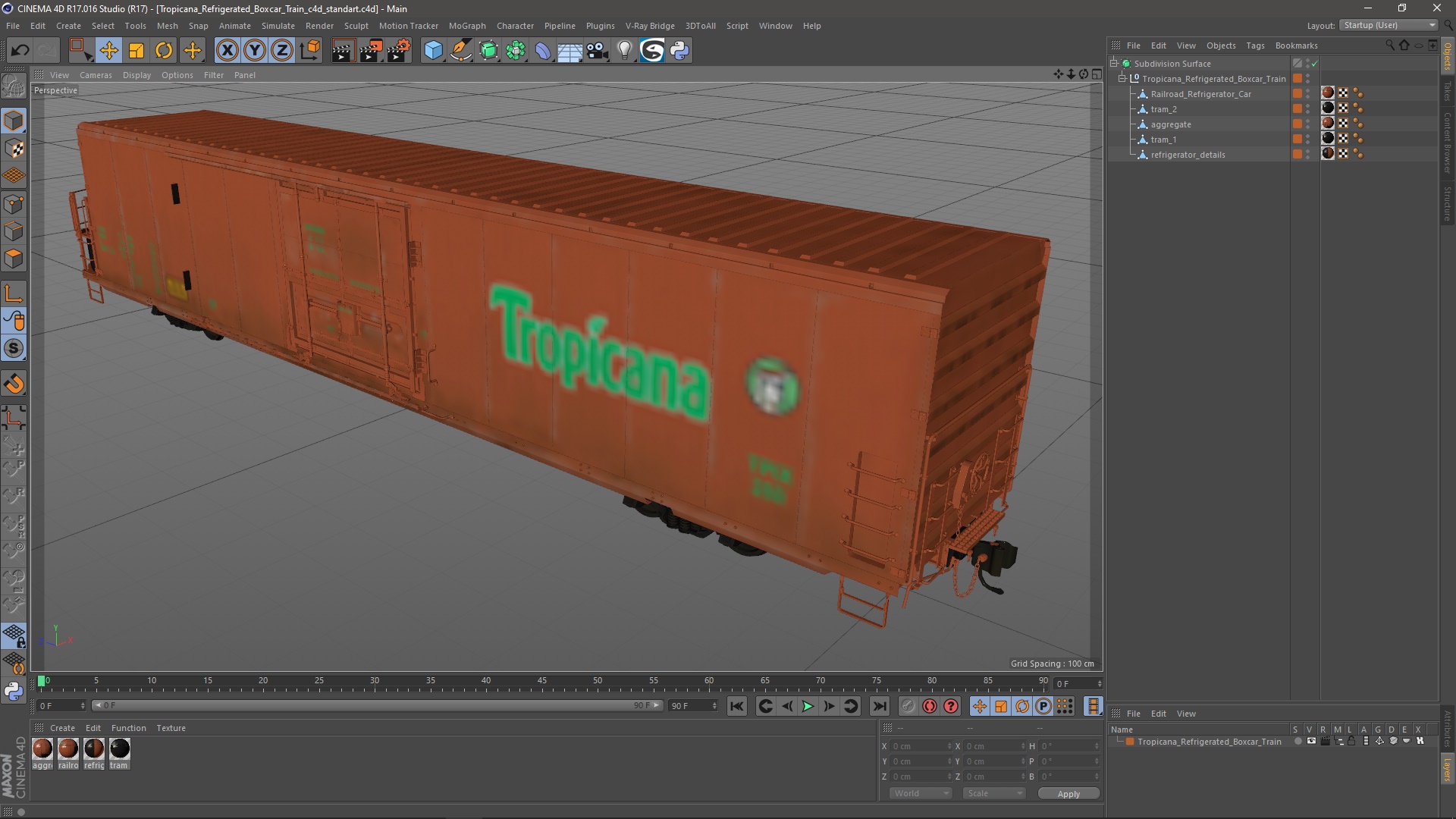Select tram_2 object in tree

[x=1163, y=109]
